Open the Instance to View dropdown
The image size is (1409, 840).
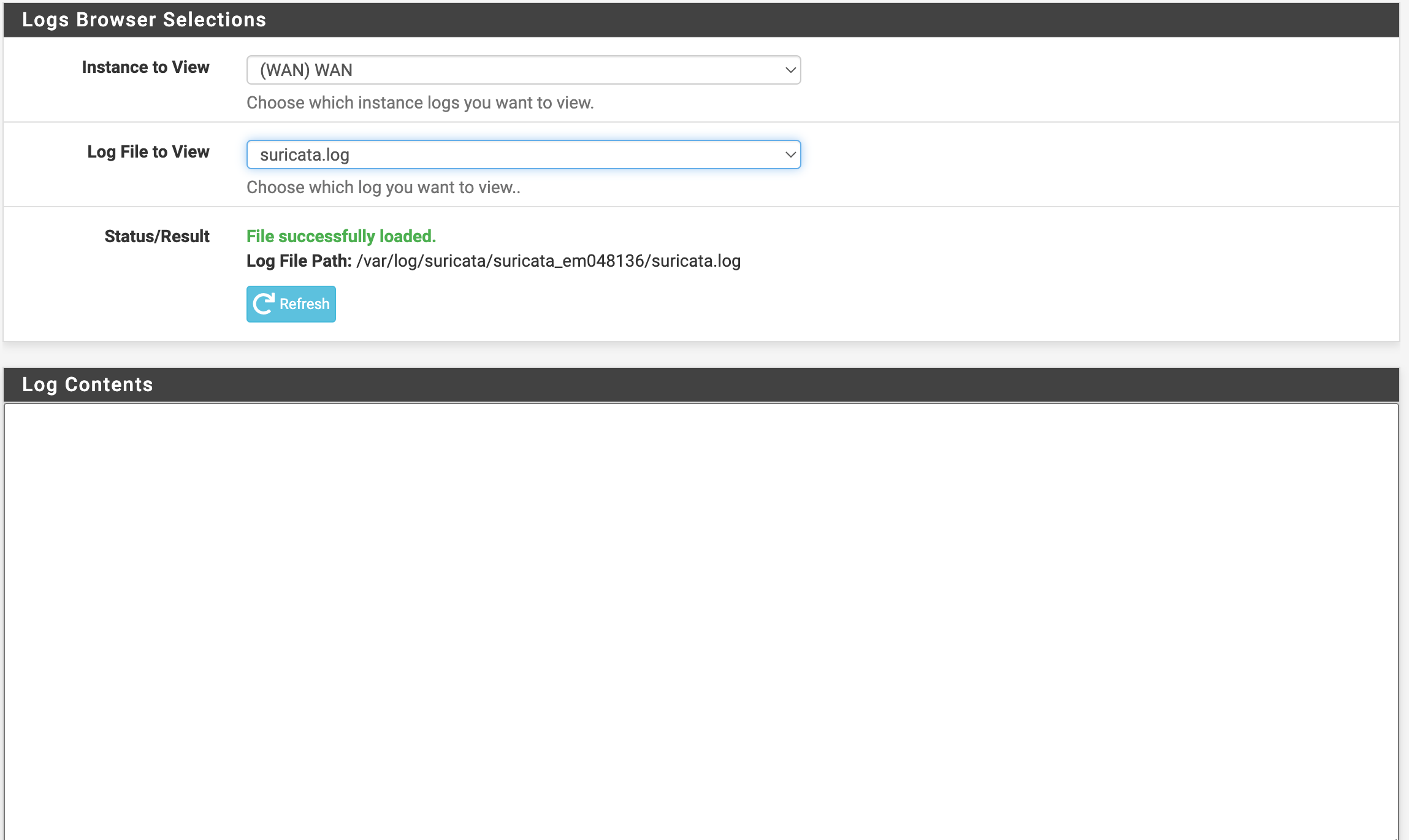[x=523, y=70]
